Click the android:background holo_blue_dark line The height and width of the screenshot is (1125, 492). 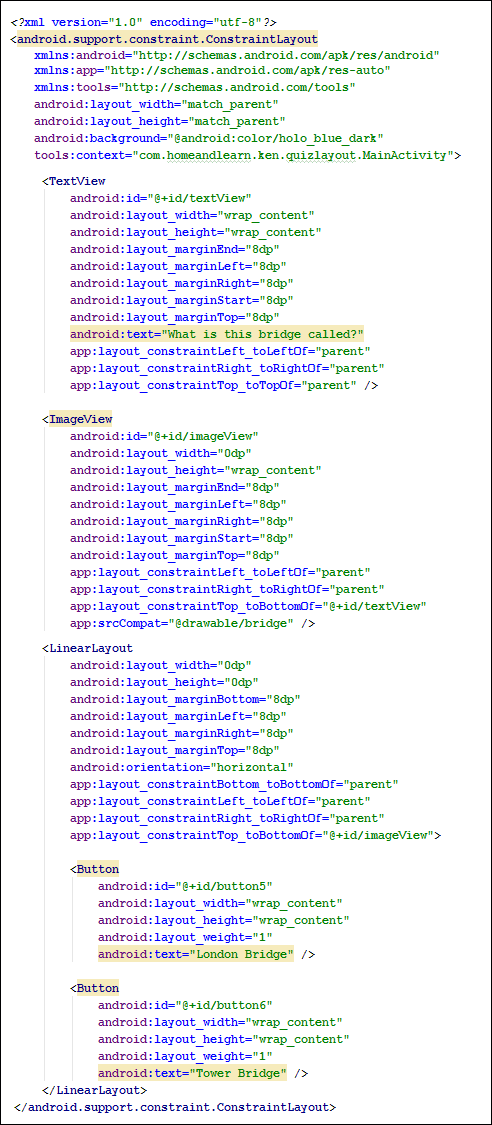click(209, 138)
